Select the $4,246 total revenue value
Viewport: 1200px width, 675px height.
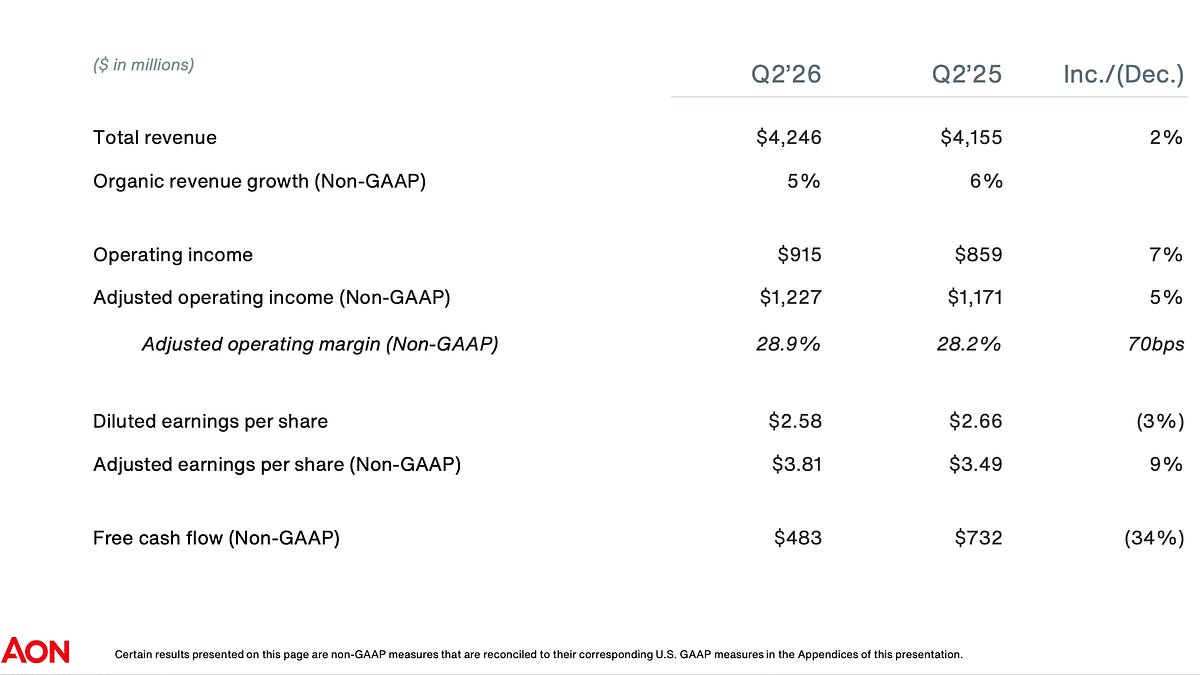(x=789, y=138)
